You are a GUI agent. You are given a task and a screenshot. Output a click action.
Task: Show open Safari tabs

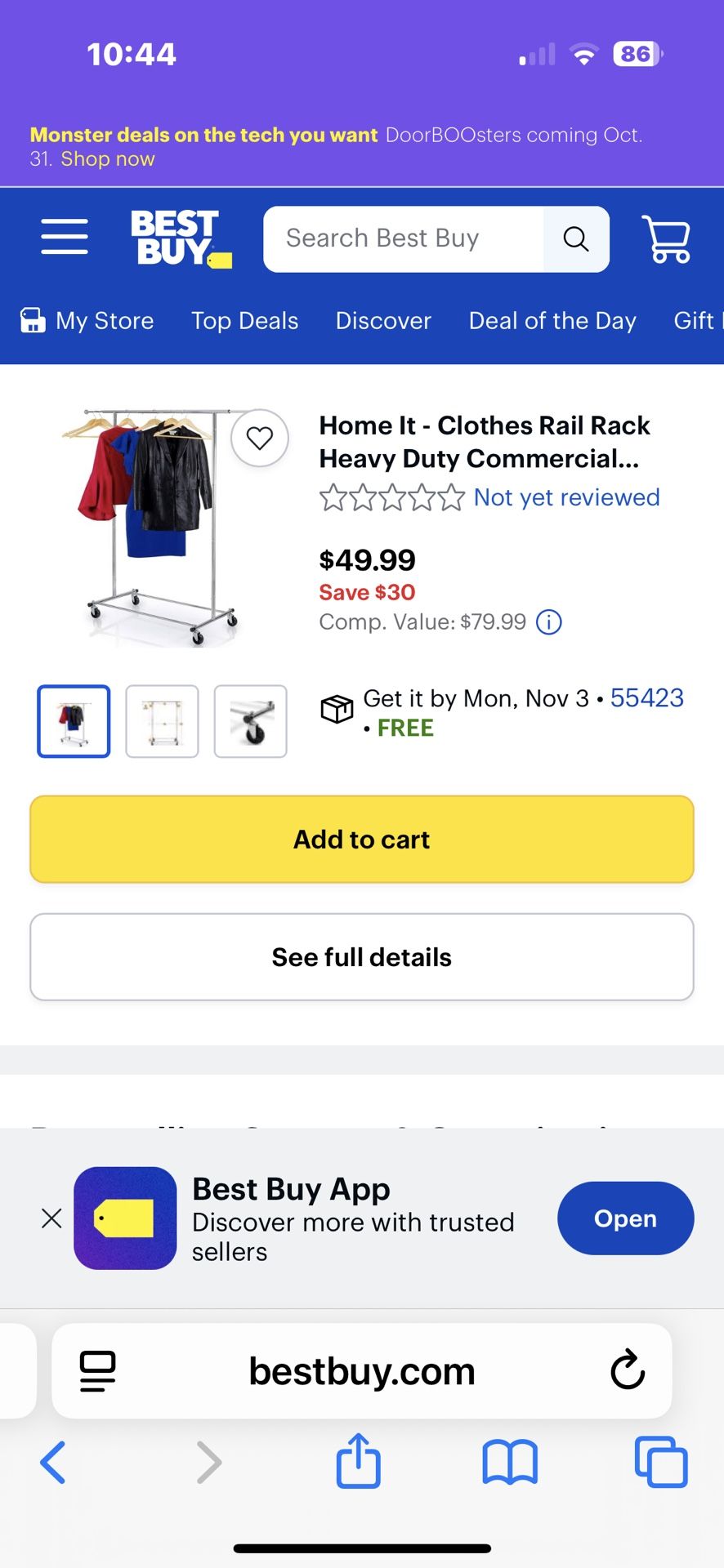point(661,1461)
